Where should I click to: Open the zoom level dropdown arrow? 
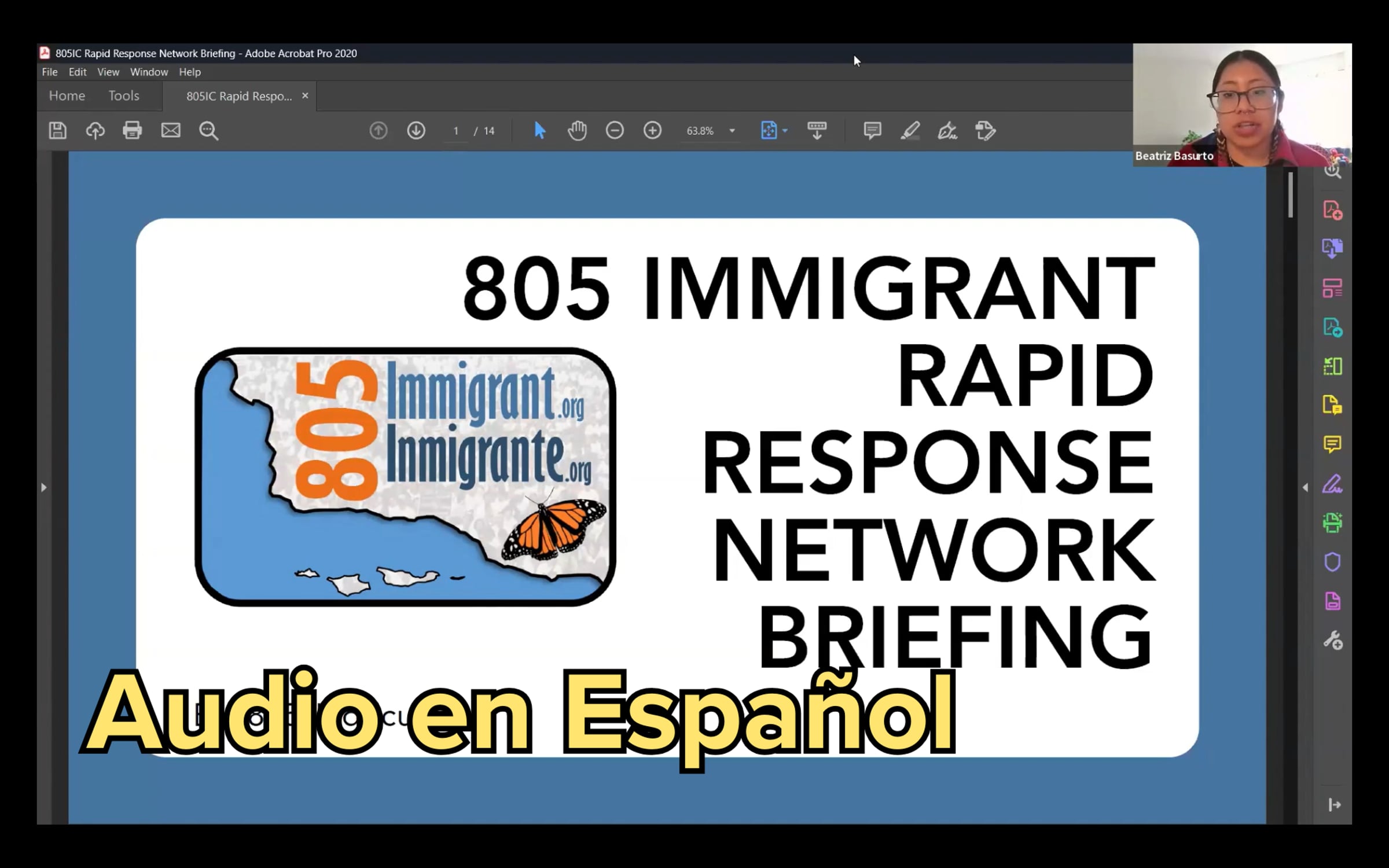point(732,131)
